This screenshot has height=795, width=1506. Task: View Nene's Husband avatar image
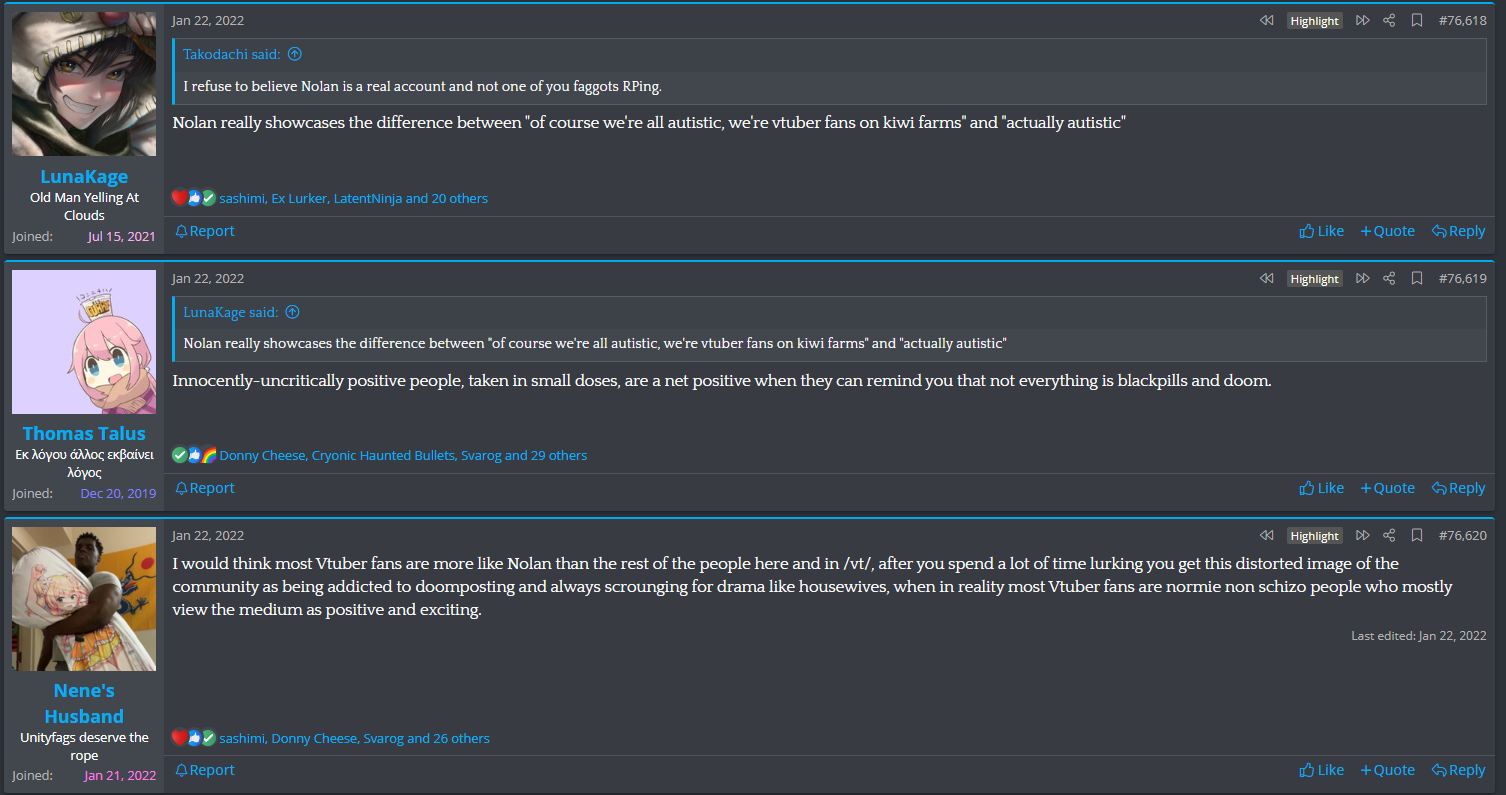tap(84, 599)
